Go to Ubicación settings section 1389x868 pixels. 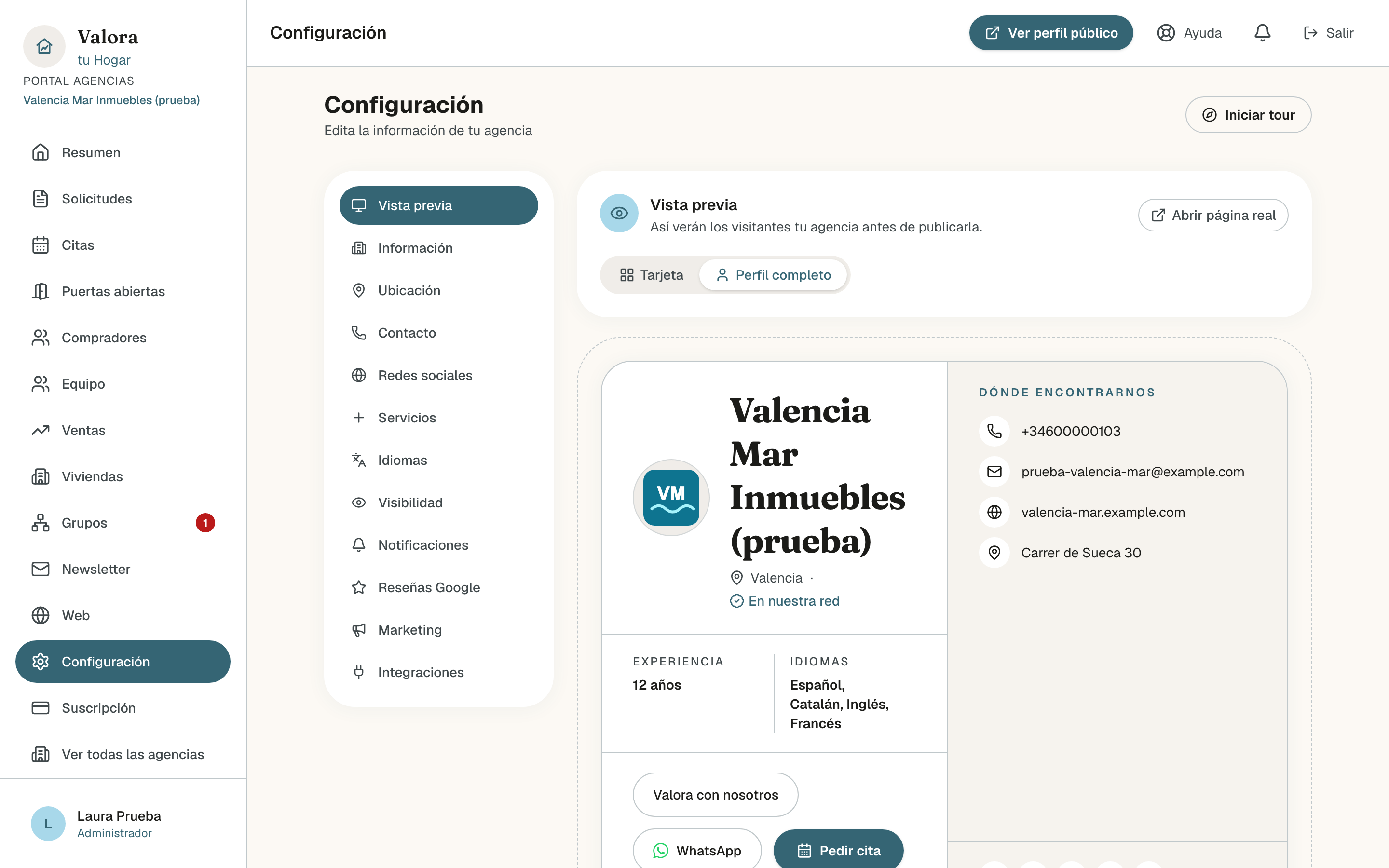438,290
